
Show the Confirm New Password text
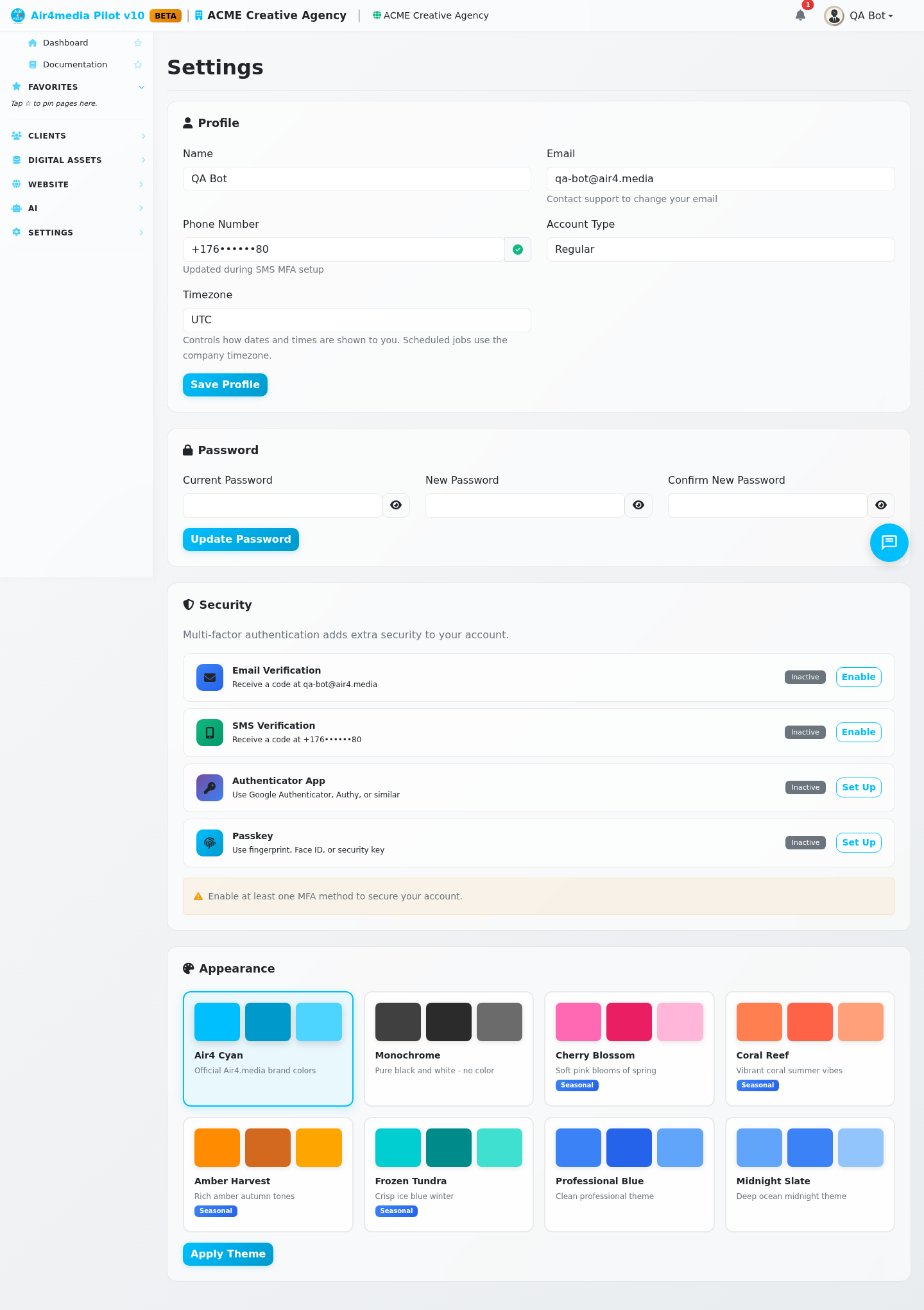(x=881, y=506)
